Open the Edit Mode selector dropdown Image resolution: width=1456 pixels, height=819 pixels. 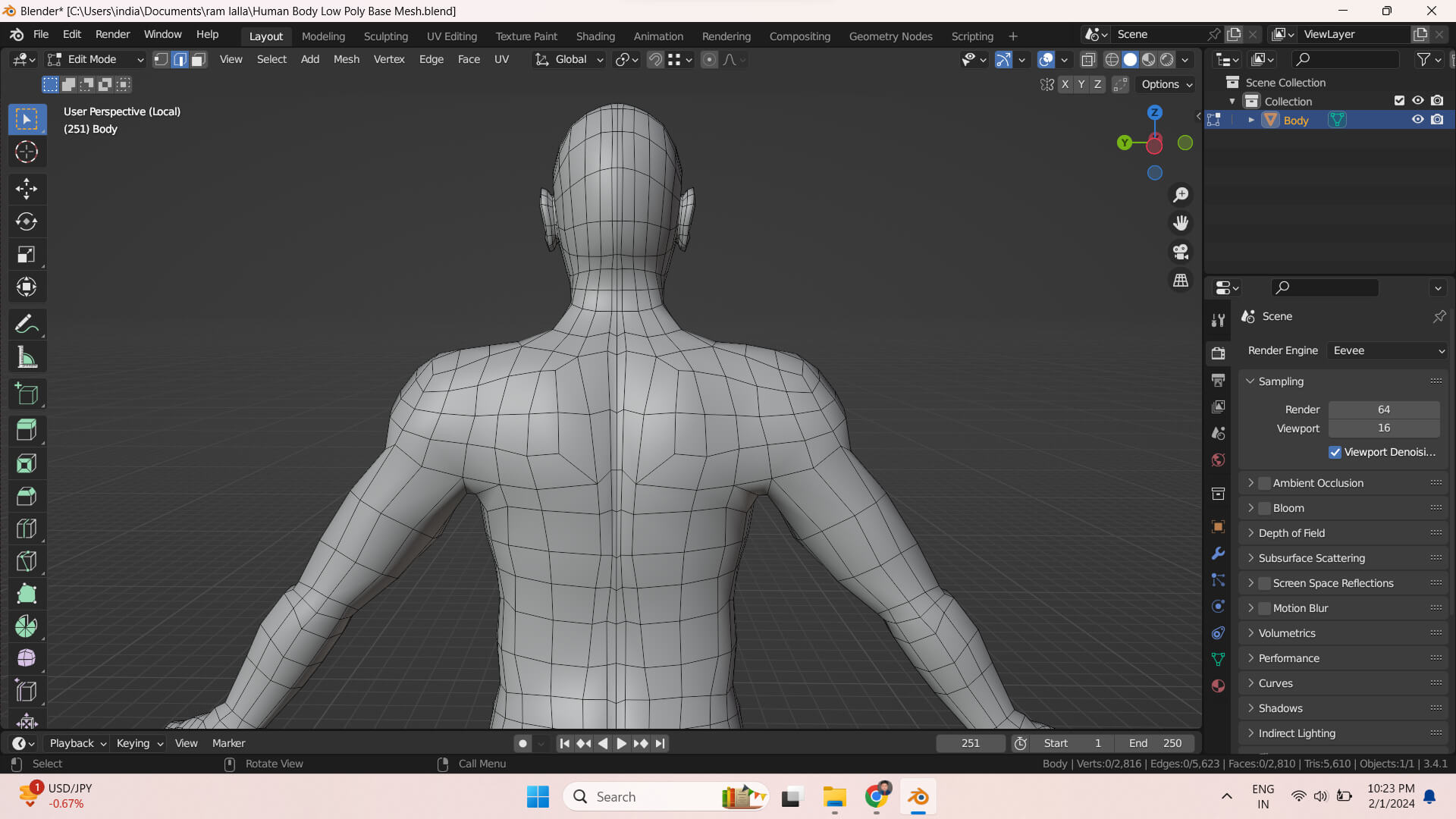[96, 59]
